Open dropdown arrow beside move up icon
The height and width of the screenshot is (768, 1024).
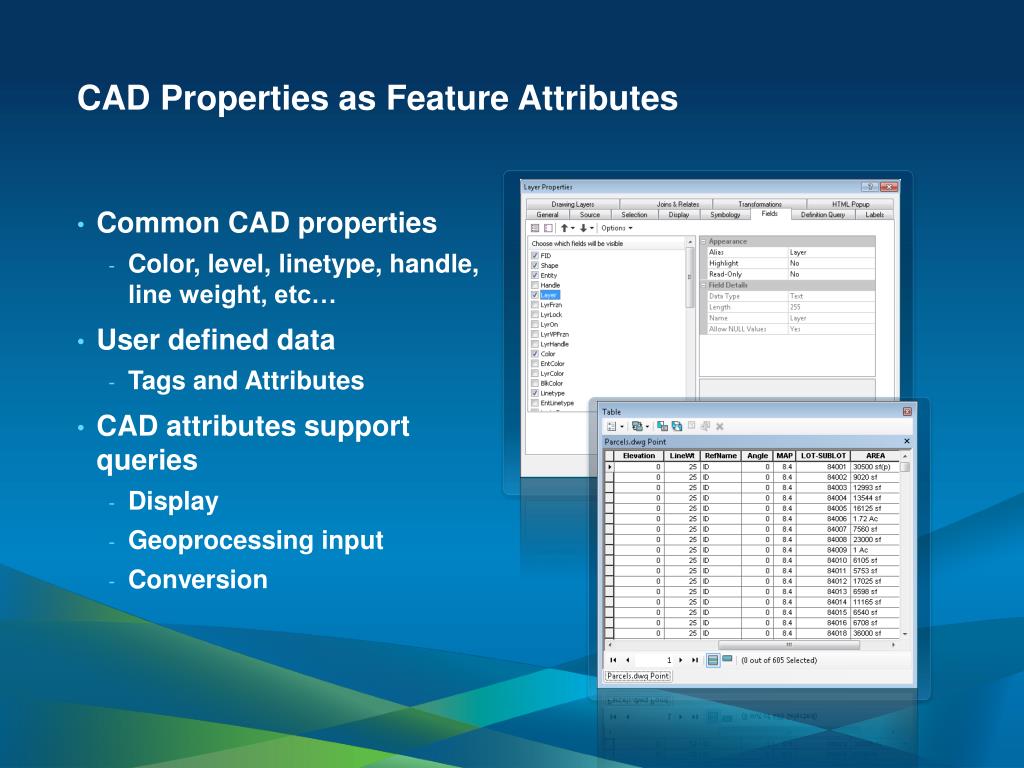pos(573,228)
